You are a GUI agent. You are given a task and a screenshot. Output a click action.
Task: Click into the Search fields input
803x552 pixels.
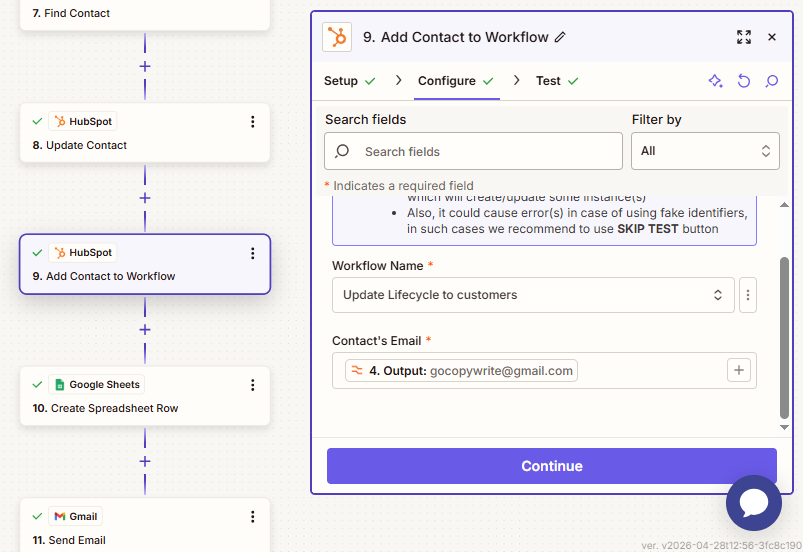tap(473, 151)
